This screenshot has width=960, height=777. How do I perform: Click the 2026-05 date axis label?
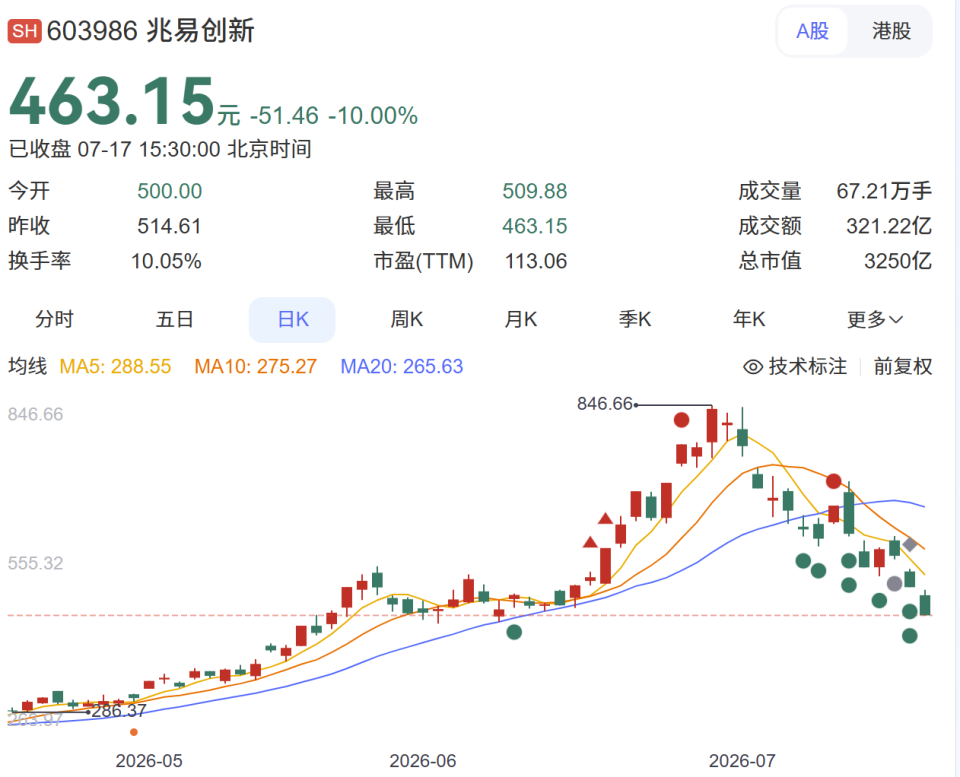[x=149, y=761]
